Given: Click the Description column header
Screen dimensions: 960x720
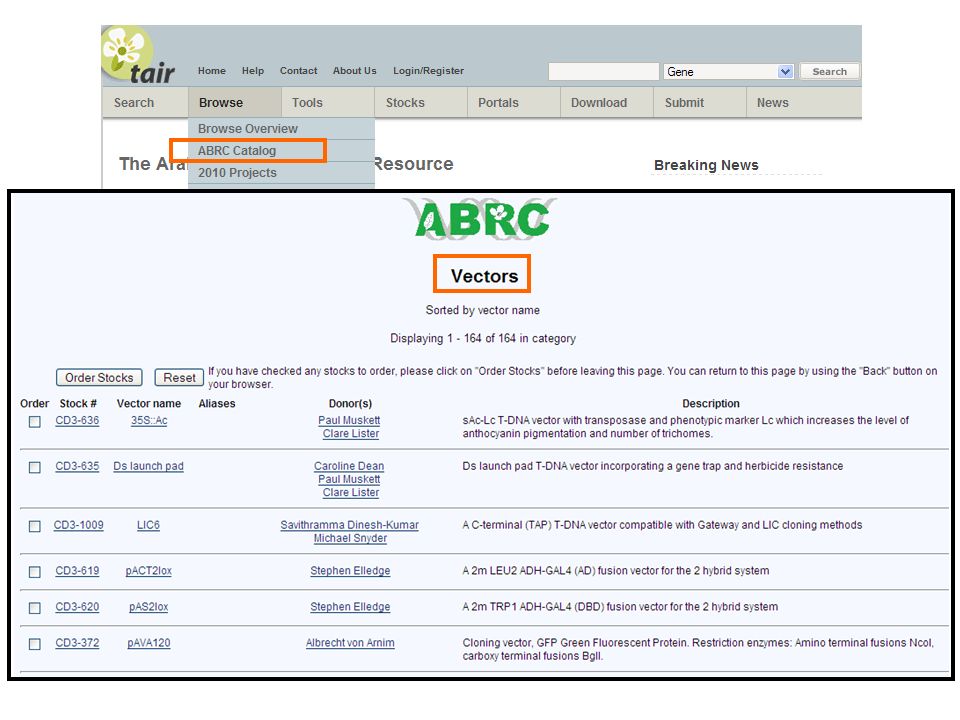Looking at the screenshot, I should [711, 403].
